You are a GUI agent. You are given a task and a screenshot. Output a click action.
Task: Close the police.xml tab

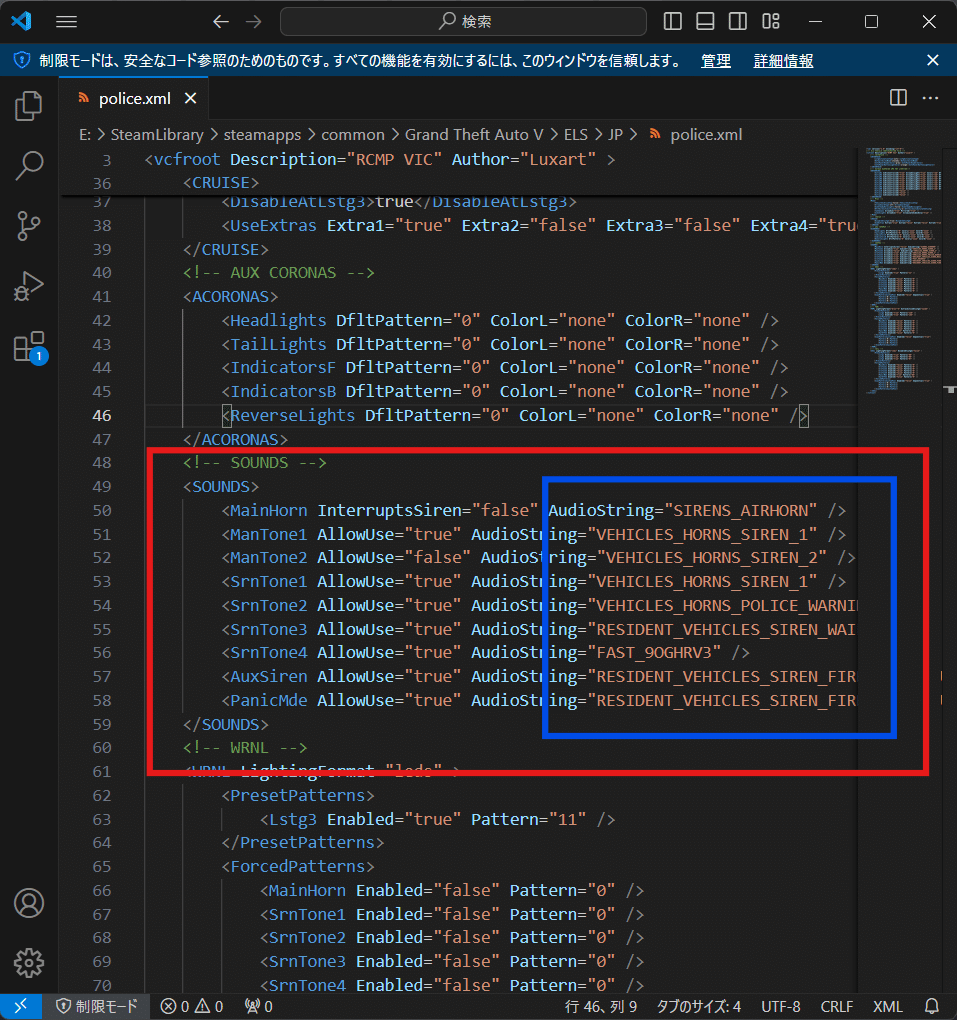click(x=191, y=98)
